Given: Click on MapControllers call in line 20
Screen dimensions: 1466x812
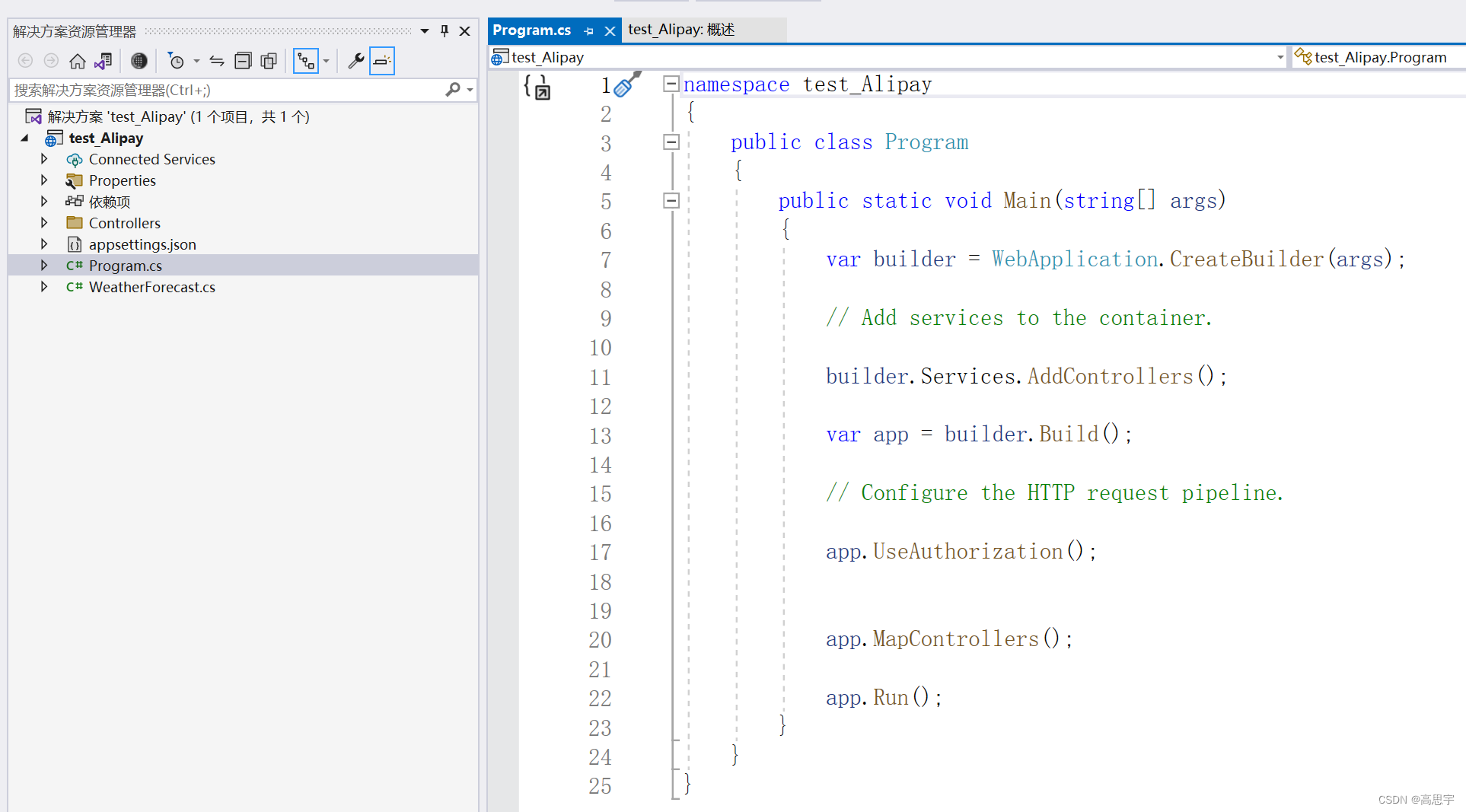Looking at the screenshot, I should tap(955, 639).
